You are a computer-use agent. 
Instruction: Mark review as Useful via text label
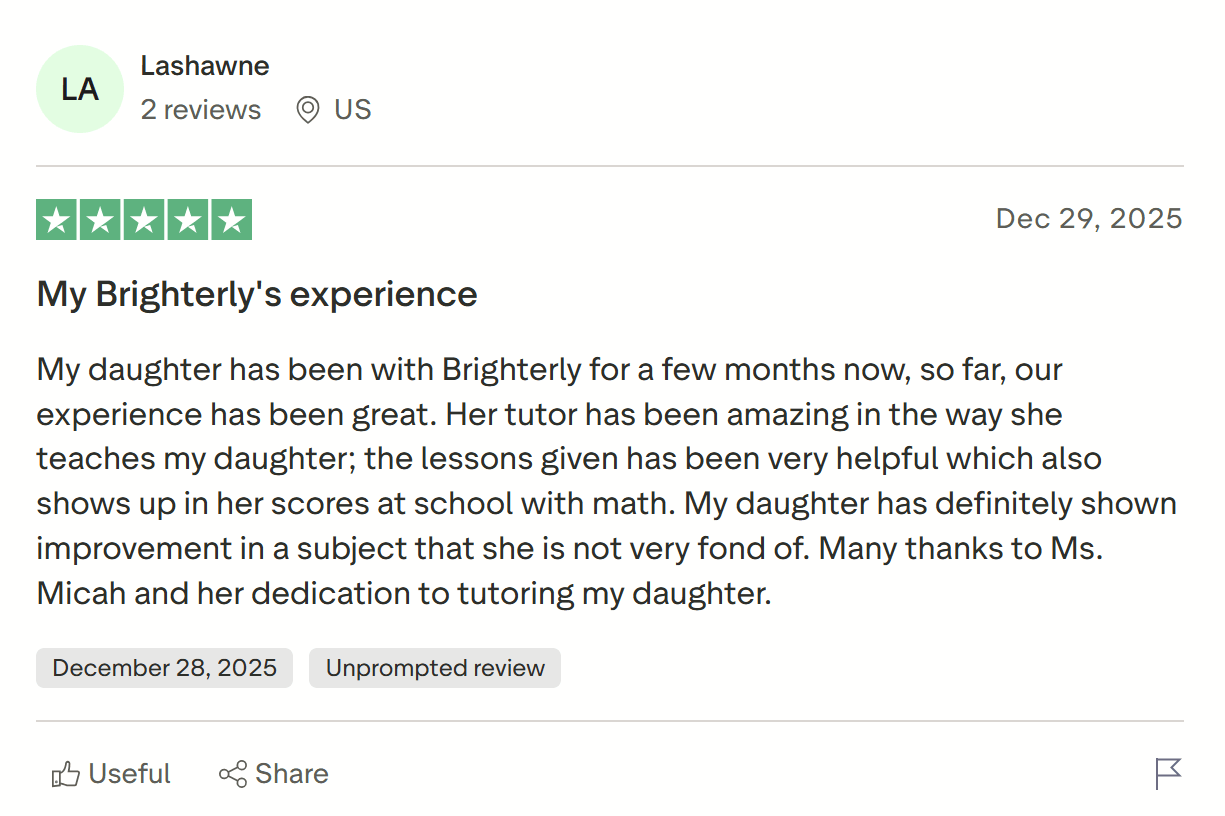130,774
